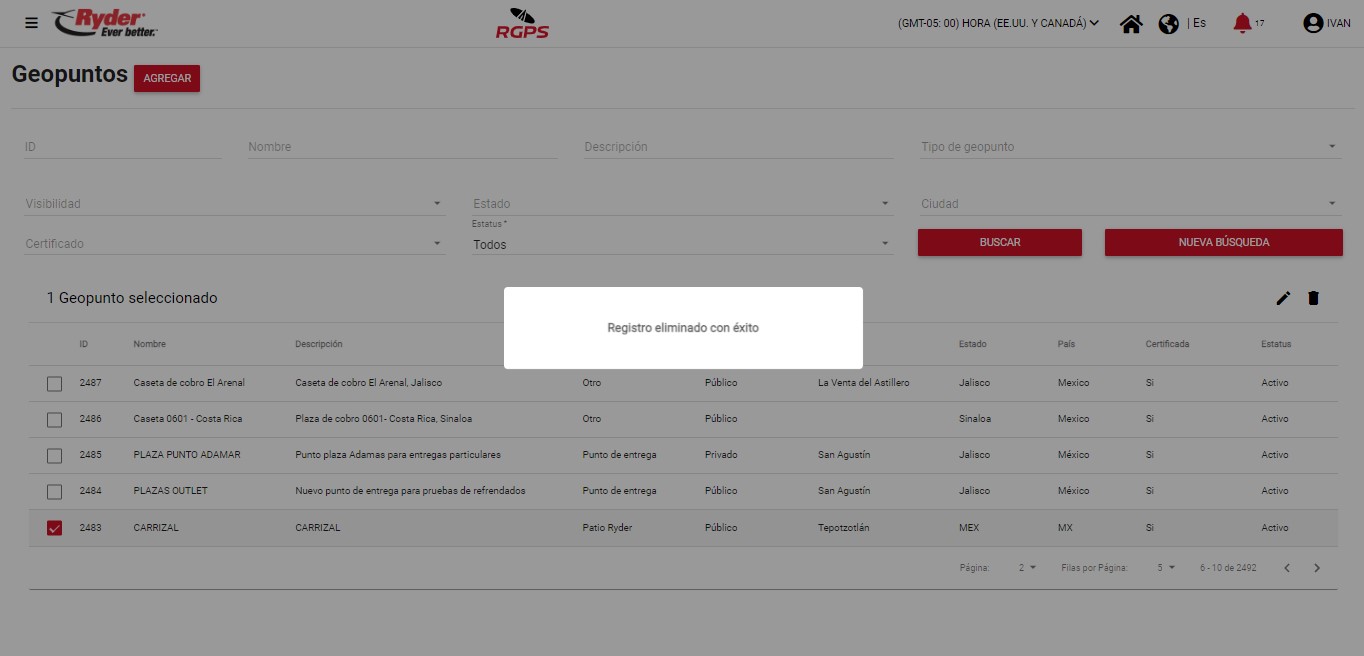
Task: Click the AGREGAR button
Action: coord(167,79)
